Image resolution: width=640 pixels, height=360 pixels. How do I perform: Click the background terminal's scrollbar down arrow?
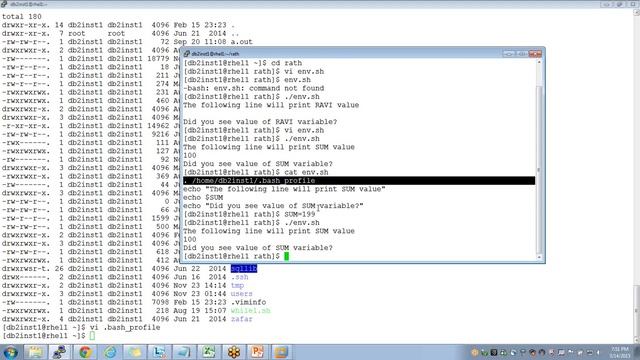point(636,340)
